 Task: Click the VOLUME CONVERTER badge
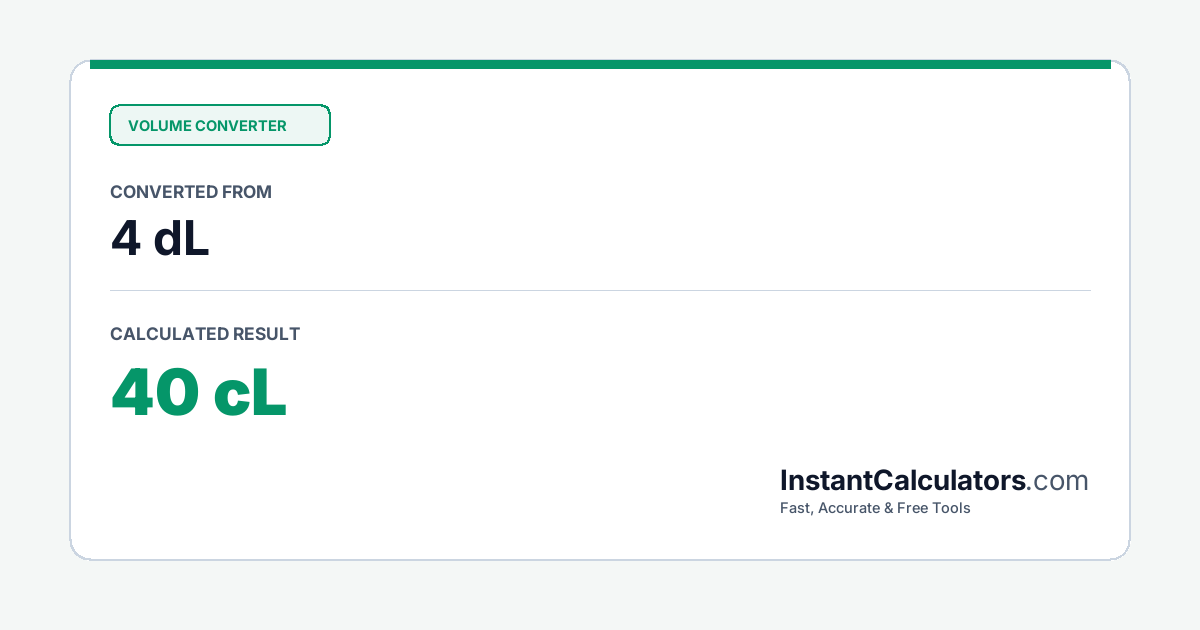pos(219,126)
